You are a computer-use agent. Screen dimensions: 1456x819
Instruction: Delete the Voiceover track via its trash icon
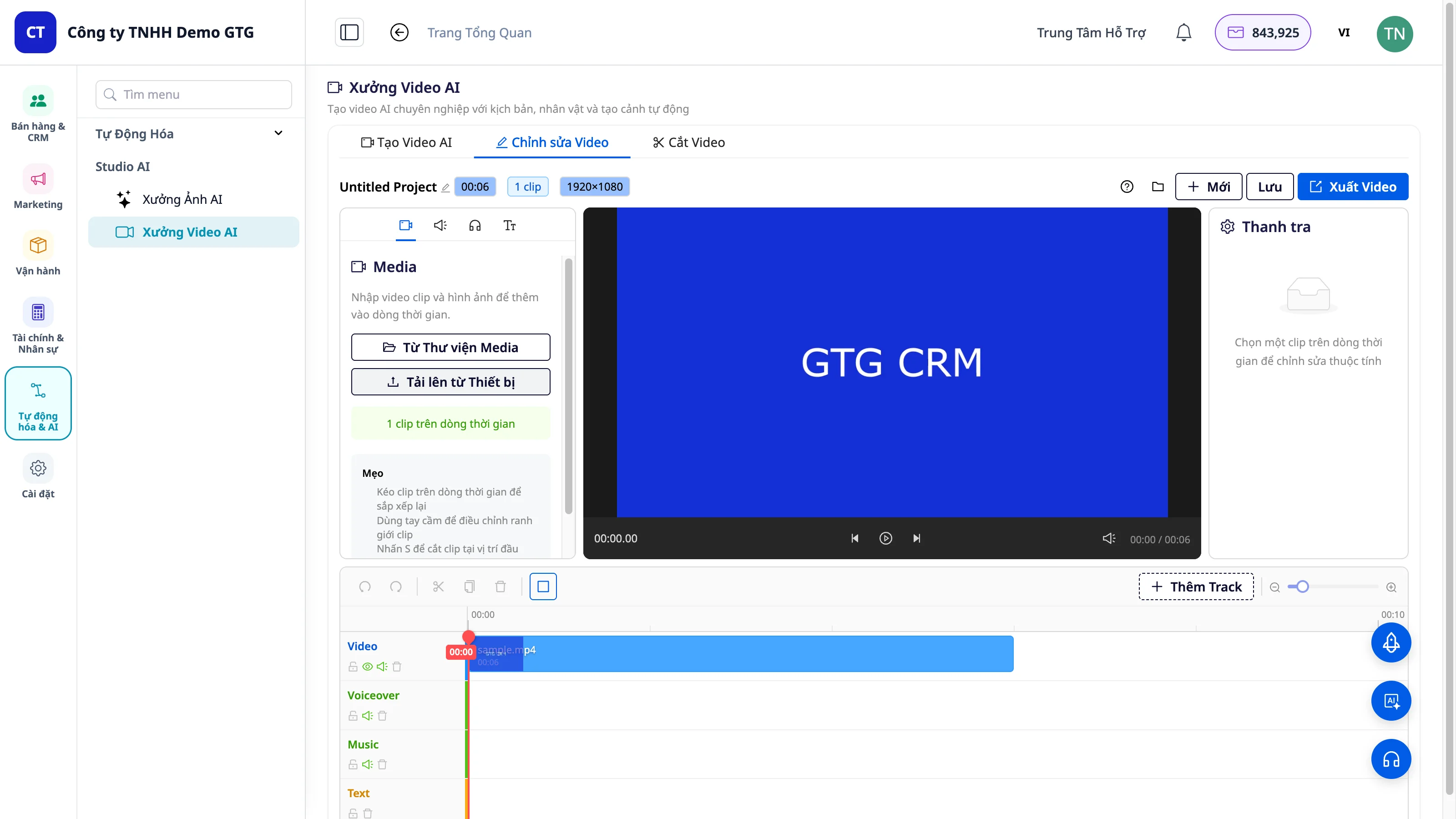pyautogui.click(x=382, y=716)
